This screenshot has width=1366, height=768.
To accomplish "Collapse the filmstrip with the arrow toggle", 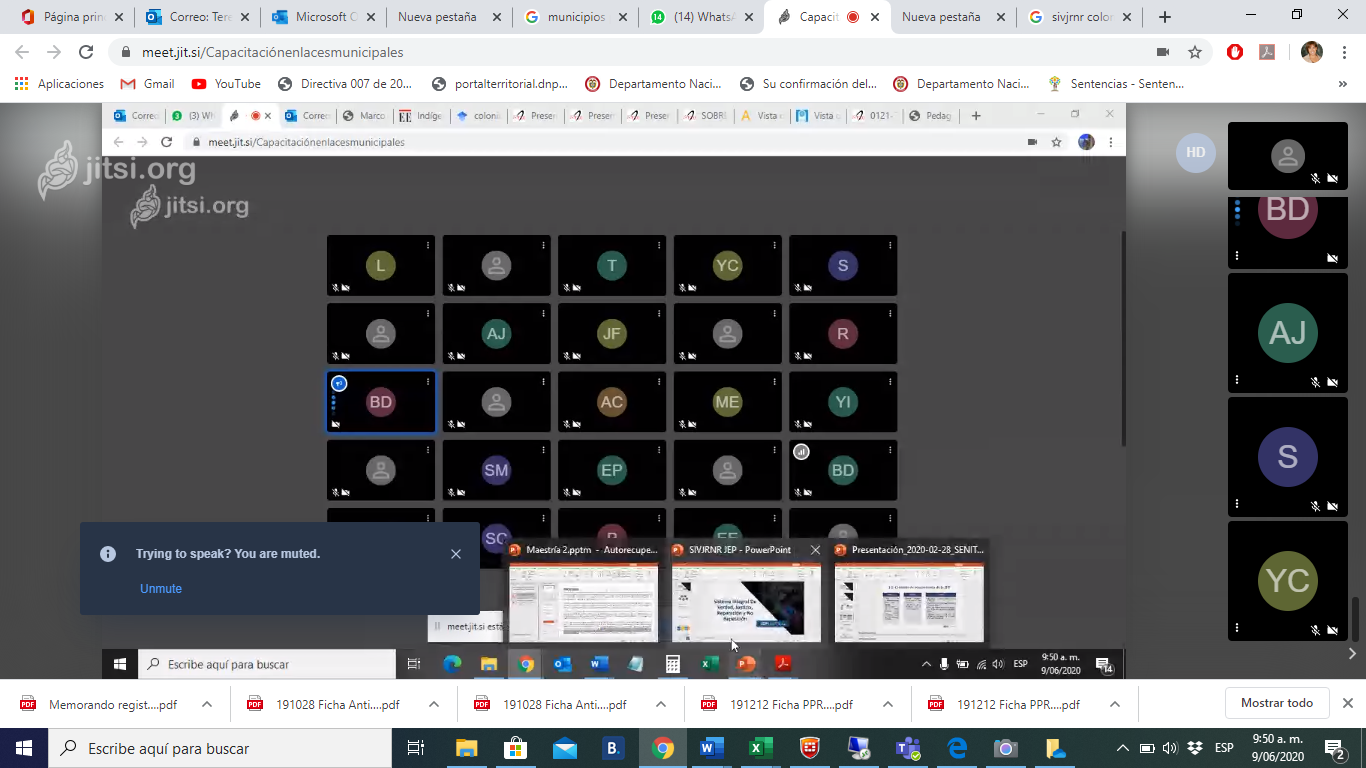I will tap(1352, 654).
